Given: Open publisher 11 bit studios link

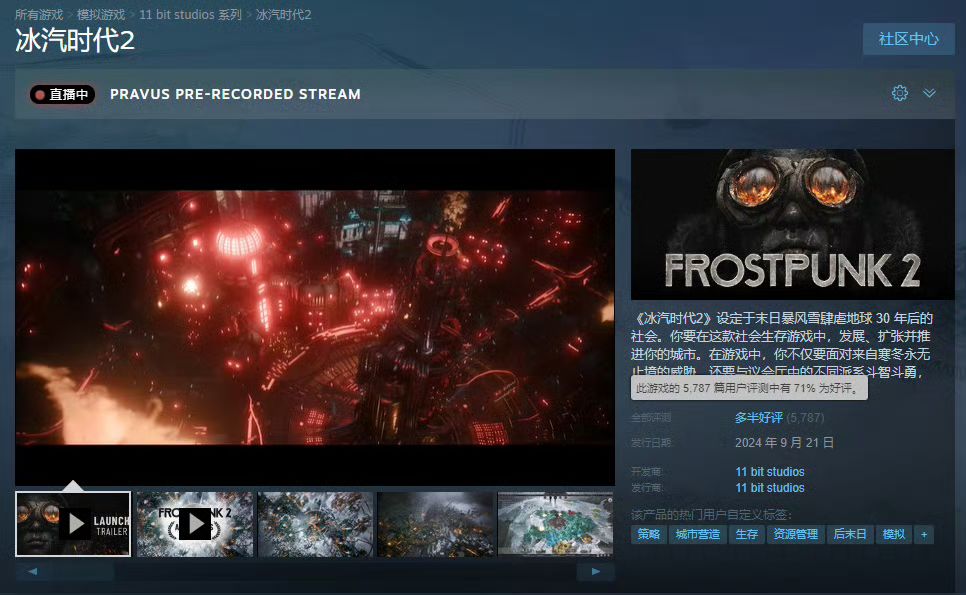Looking at the screenshot, I should [769, 488].
